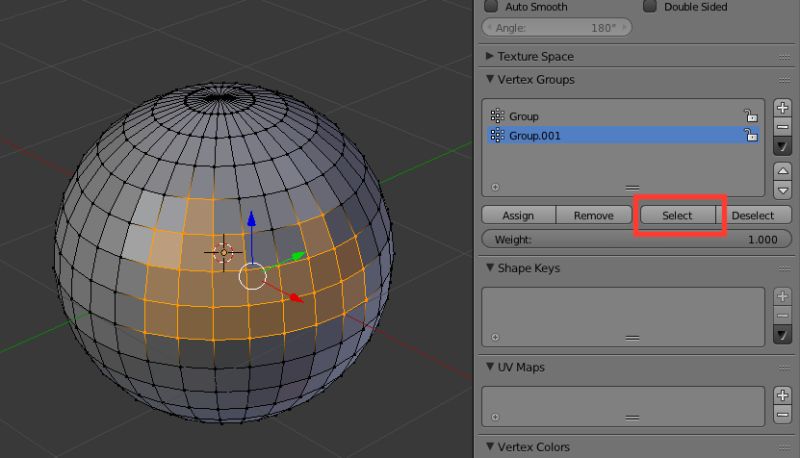Add a new vertex group with plus icon
This screenshot has height=458, width=800.
pos(782,108)
